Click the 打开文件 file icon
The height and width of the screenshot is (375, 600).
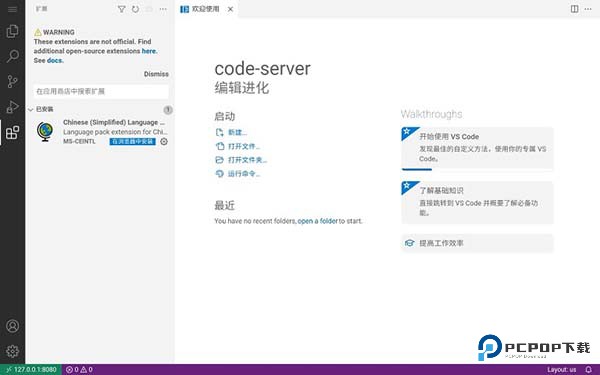[x=219, y=146]
